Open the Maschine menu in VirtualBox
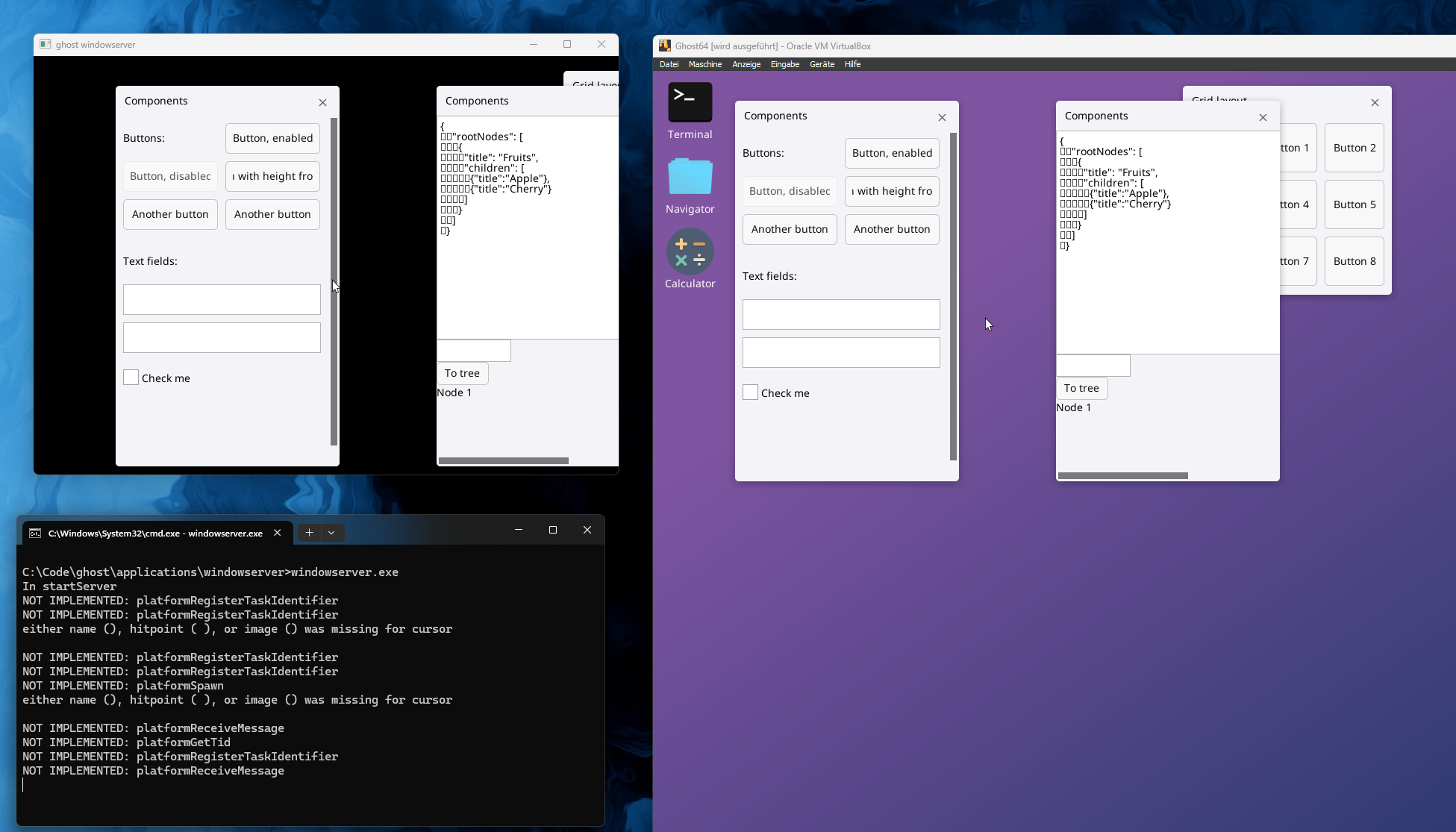Image resolution: width=1456 pixels, height=832 pixels. click(x=704, y=64)
